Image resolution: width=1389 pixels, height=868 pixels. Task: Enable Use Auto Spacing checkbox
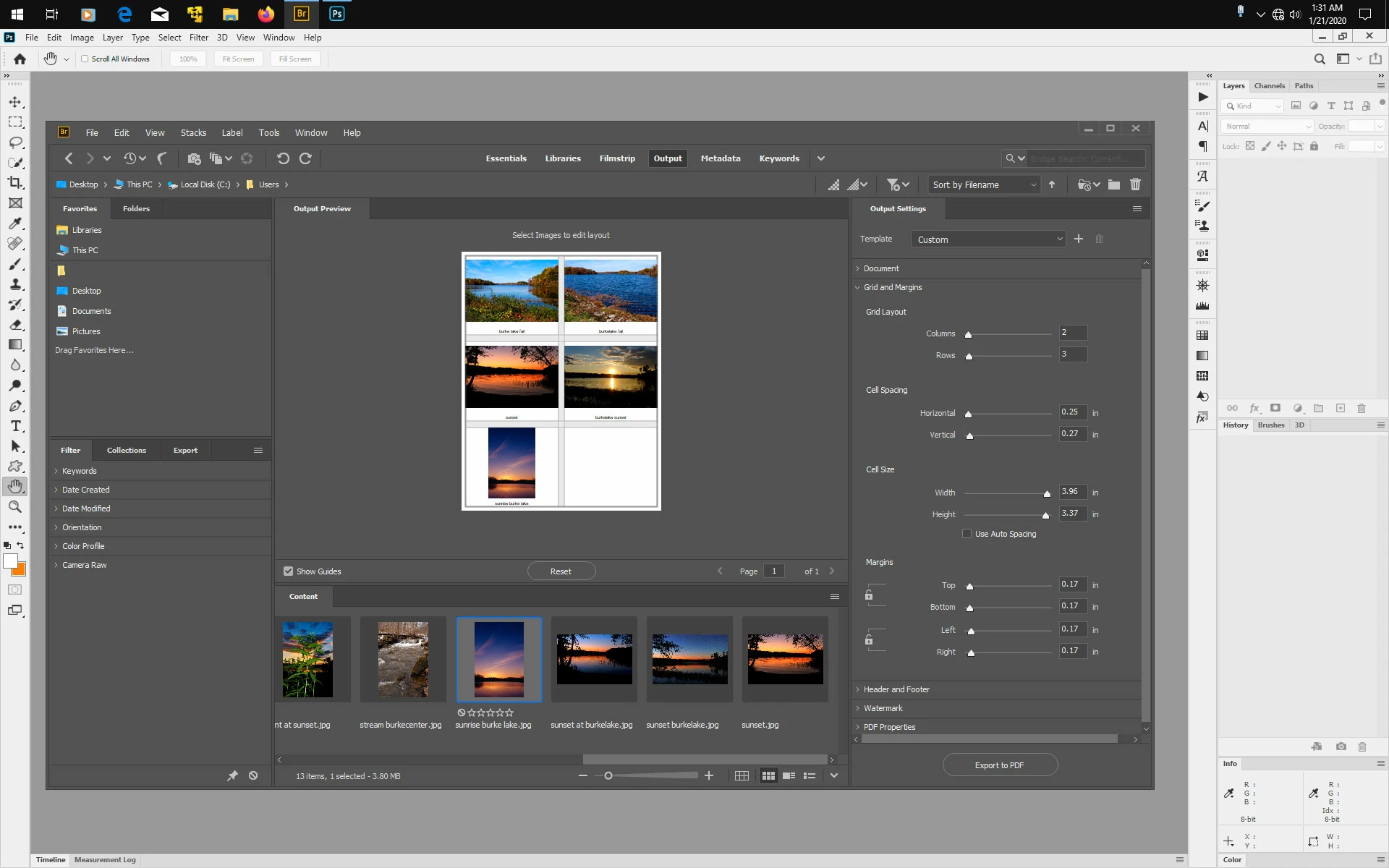pyautogui.click(x=967, y=534)
